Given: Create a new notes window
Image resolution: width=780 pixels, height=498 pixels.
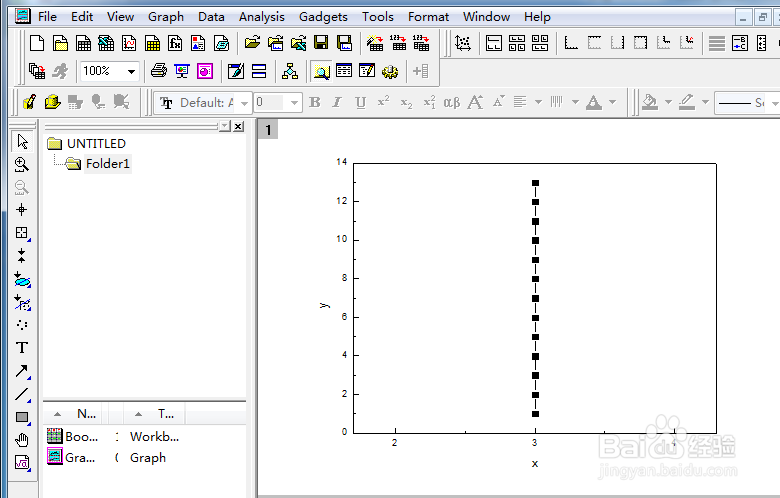Looking at the screenshot, I should point(221,43).
